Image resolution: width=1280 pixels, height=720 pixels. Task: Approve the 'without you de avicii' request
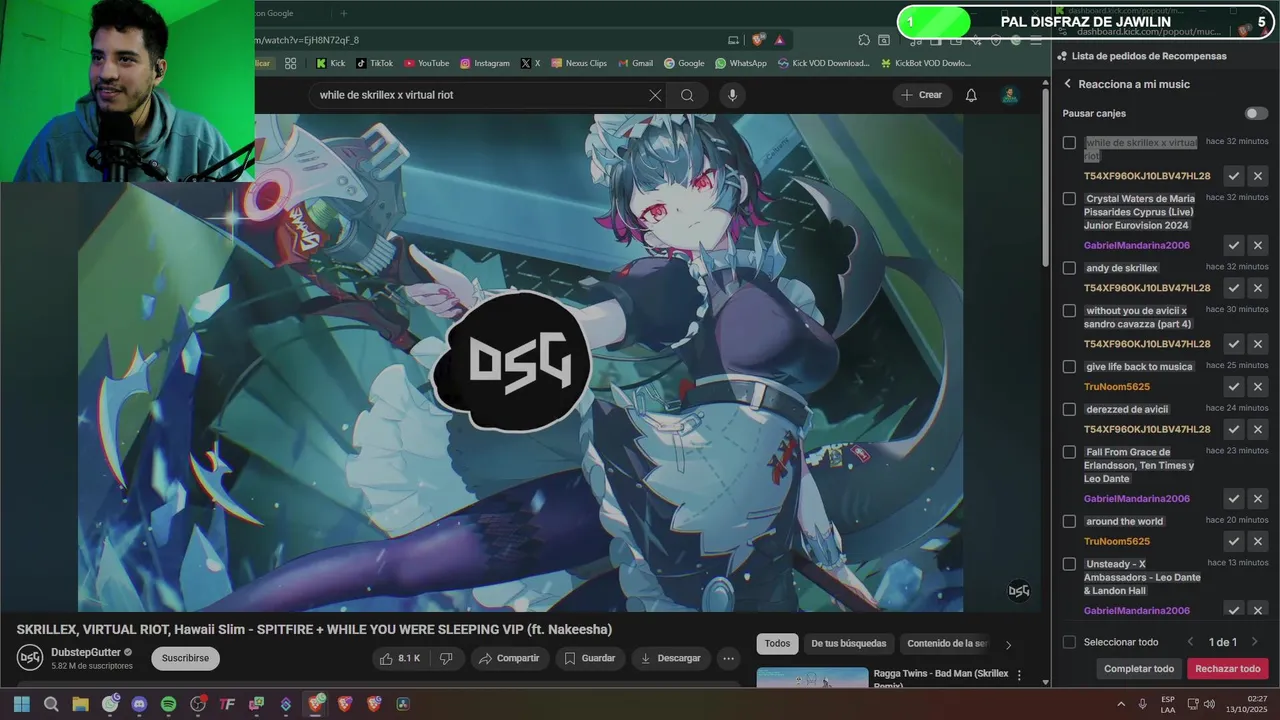point(1234,344)
